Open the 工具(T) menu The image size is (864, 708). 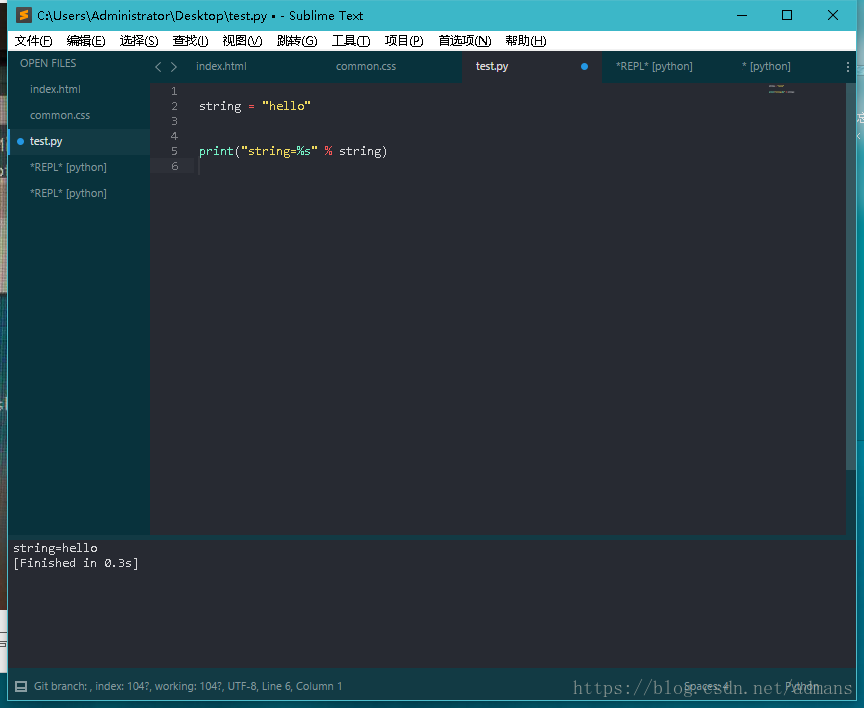(350, 41)
